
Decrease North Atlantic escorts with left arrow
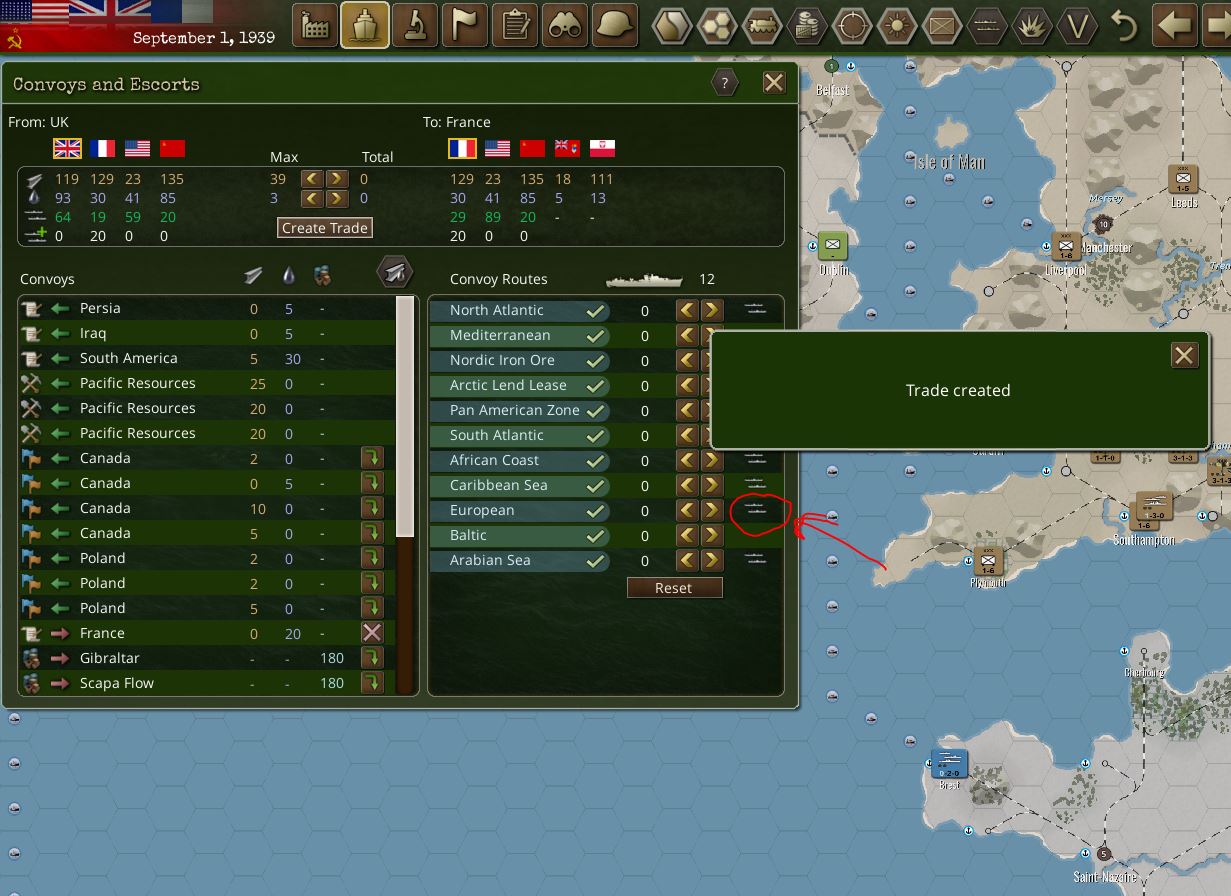pyautogui.click(x=687, y=310)
